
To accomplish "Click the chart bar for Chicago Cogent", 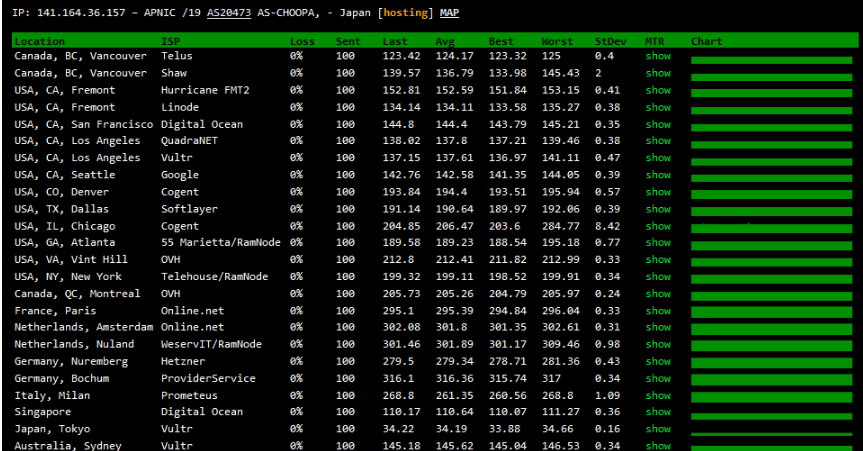I will [772, 229].
